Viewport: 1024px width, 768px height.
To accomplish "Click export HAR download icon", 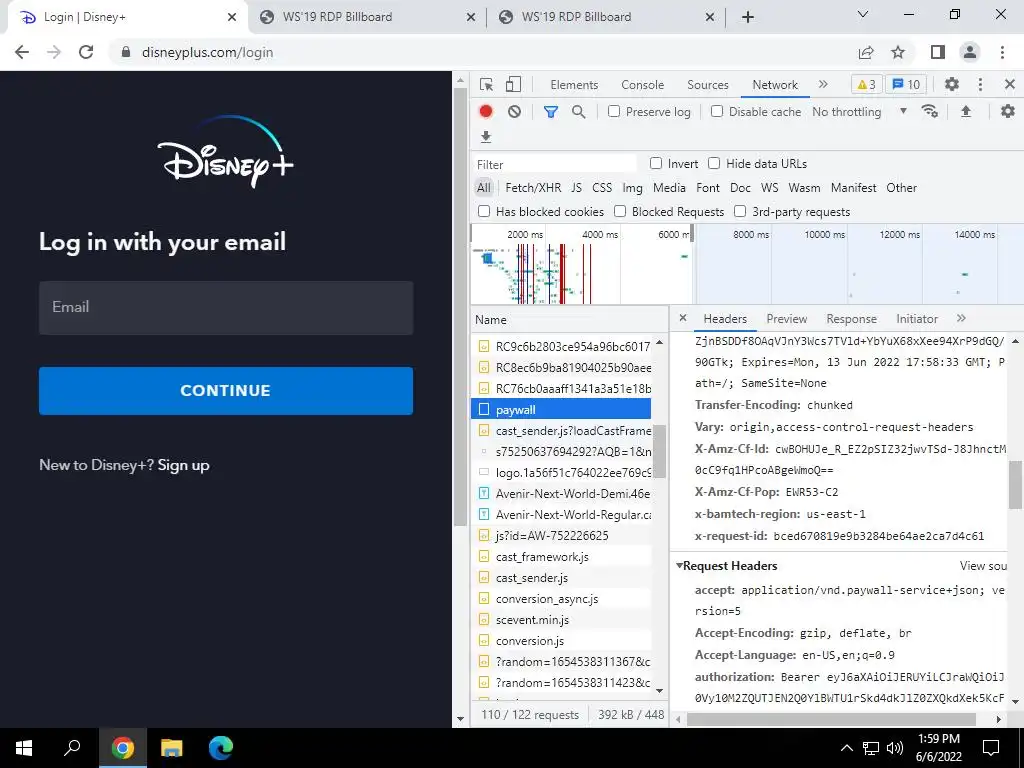I will tap(486, 136).
